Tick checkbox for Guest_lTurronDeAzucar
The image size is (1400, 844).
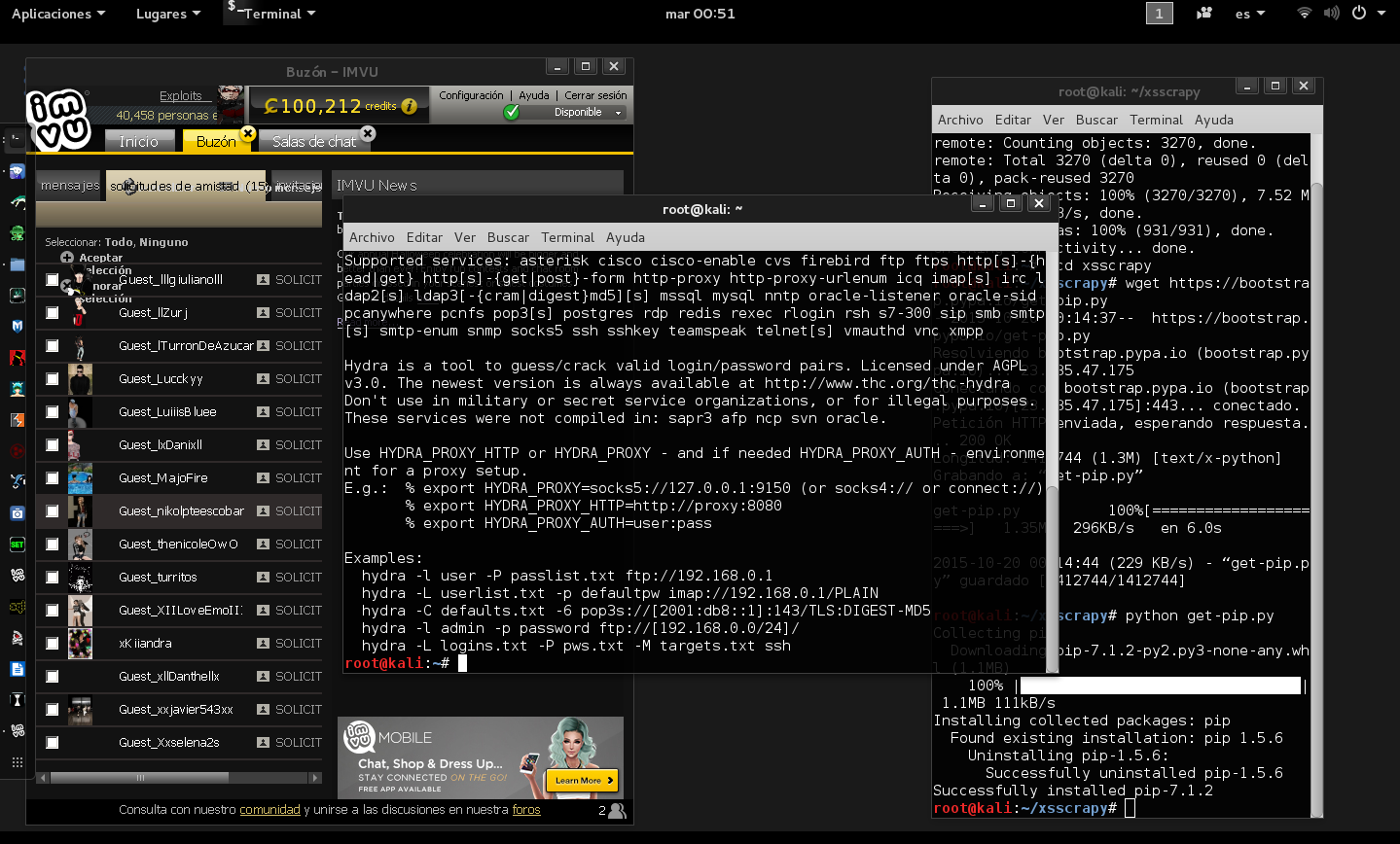coord(53,346)
